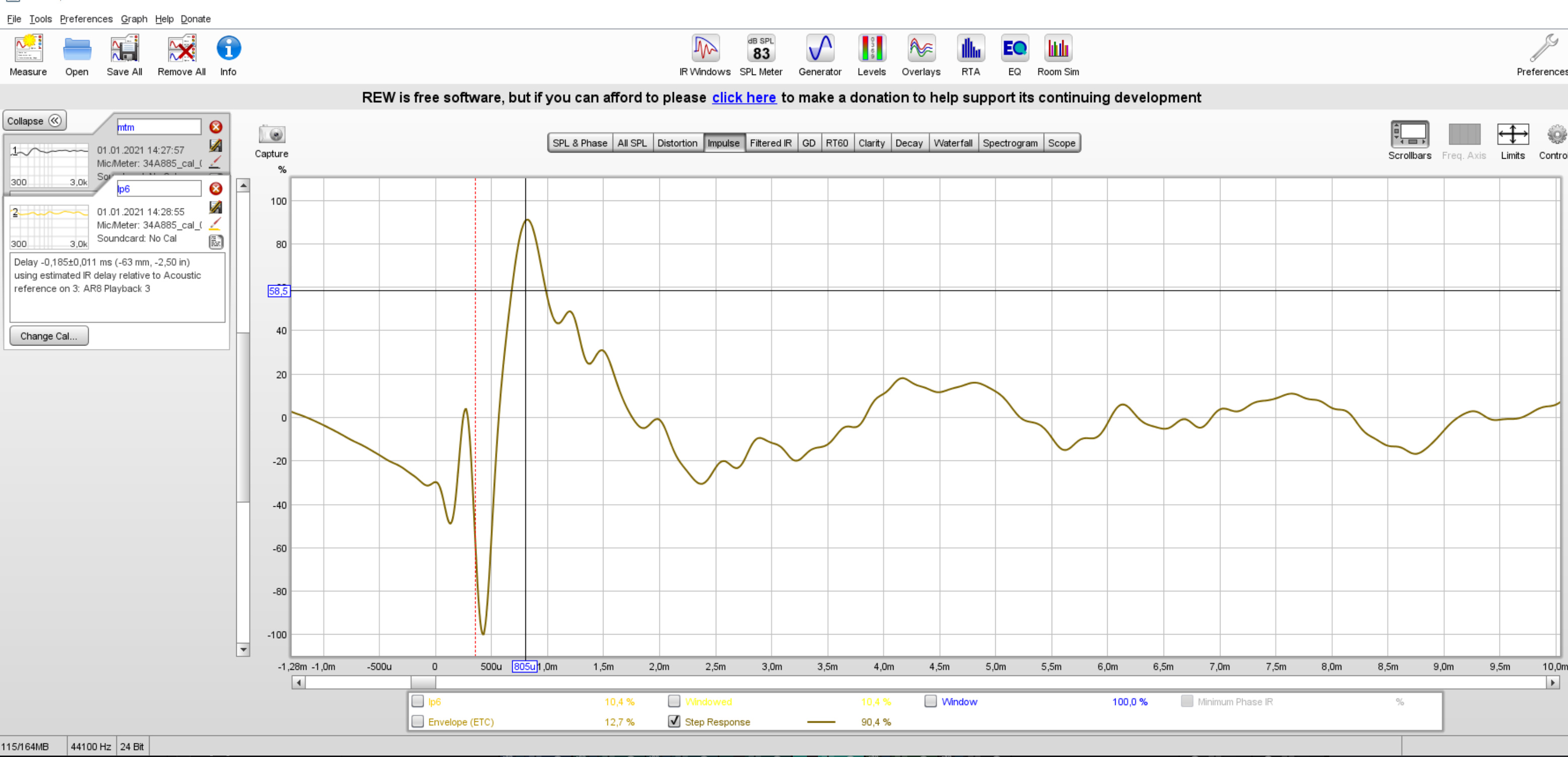The width and height of the screenshot is (1568, 757).
Task: Switch to Decay tab
Action: (x=909, y=143)
